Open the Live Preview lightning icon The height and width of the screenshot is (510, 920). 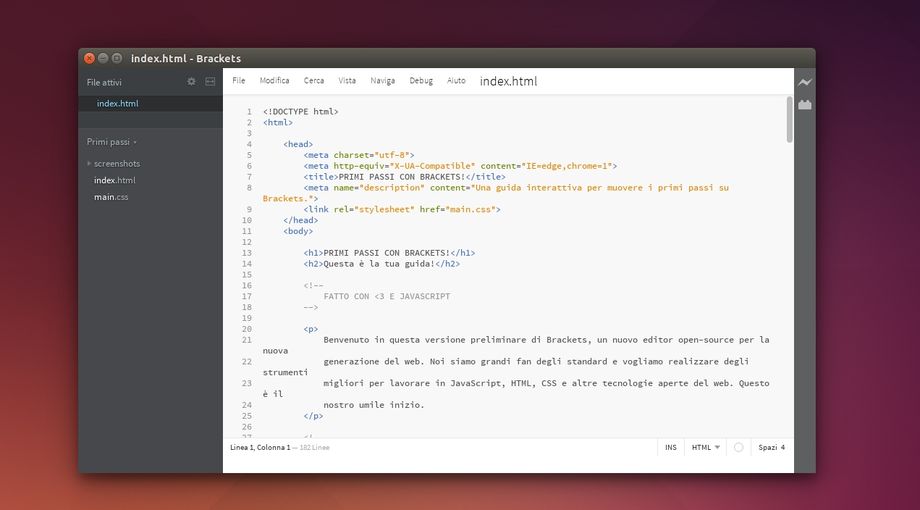(x=804, y=82)
